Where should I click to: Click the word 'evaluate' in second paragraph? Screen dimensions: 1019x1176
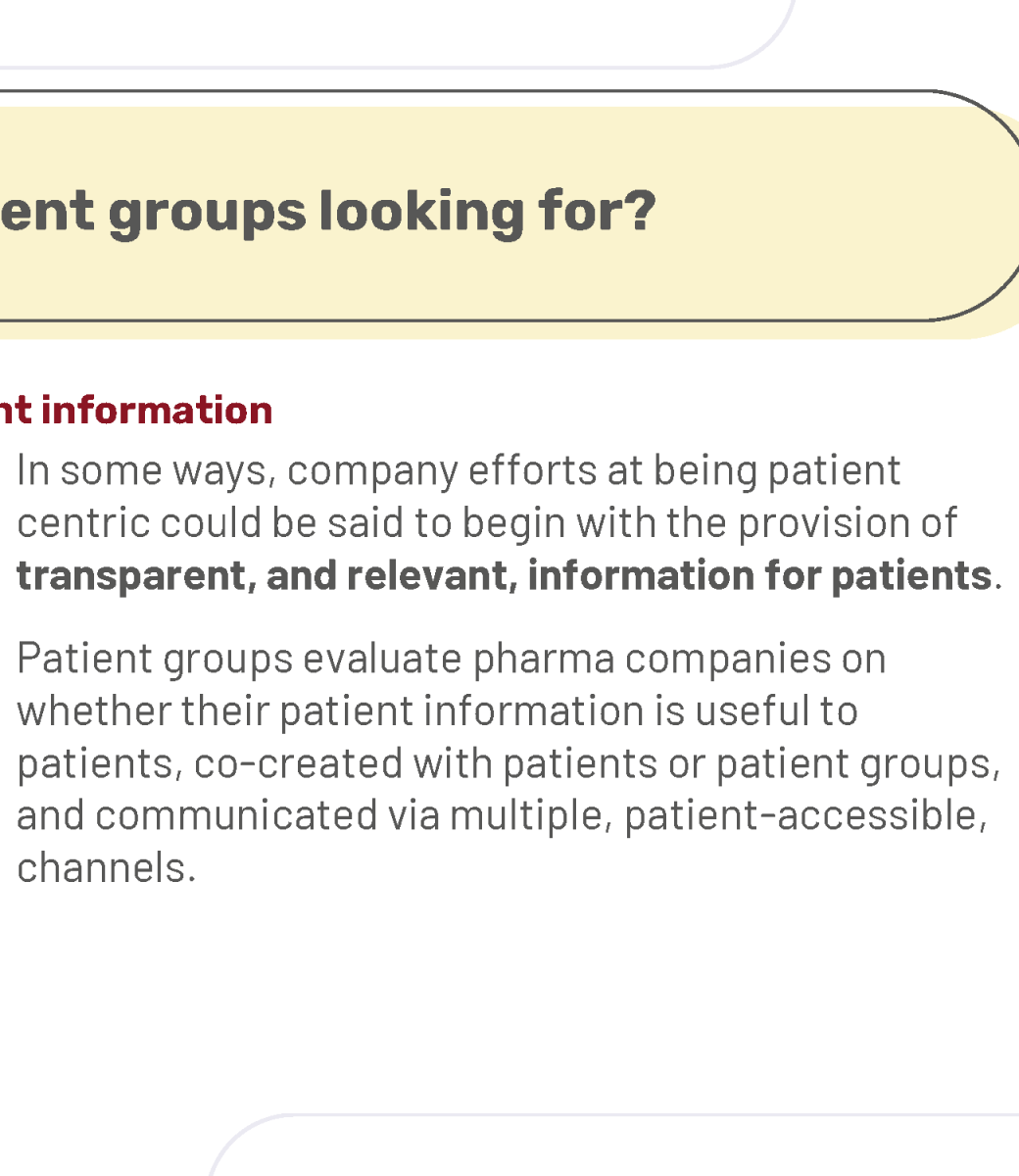click(x=382, y=659)
